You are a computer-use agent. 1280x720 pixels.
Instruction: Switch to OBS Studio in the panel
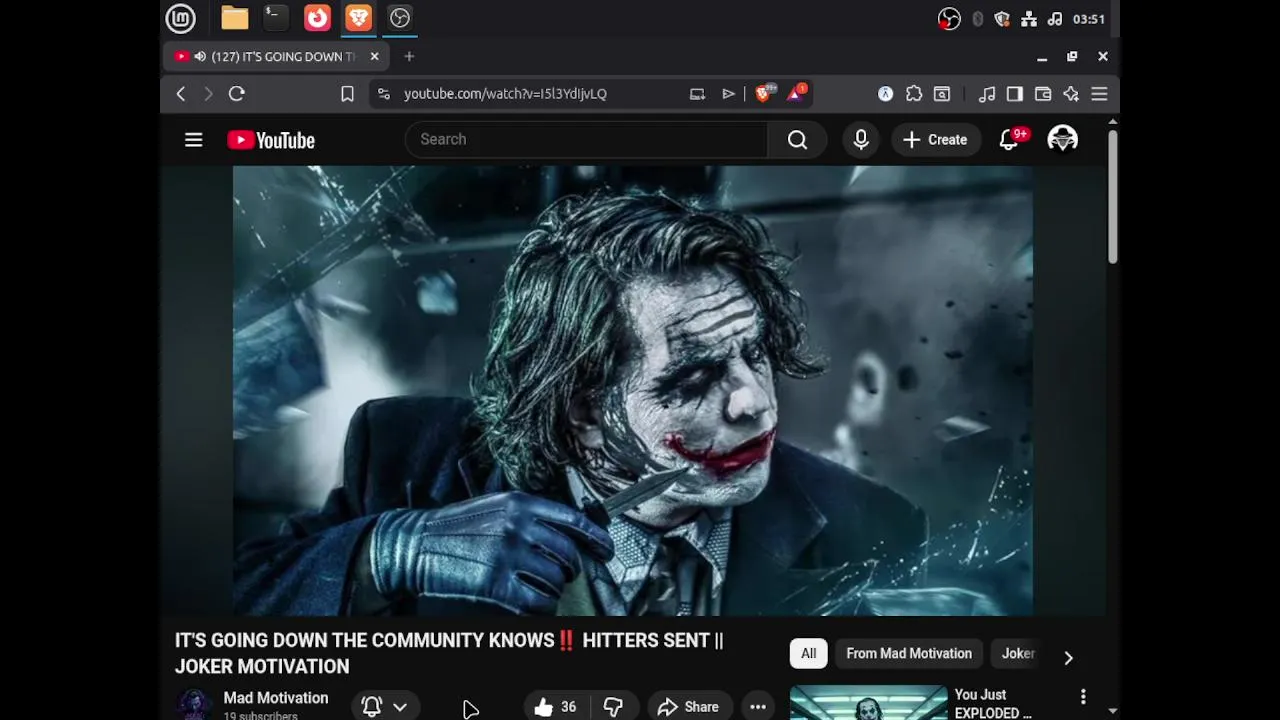click(400, 18)
